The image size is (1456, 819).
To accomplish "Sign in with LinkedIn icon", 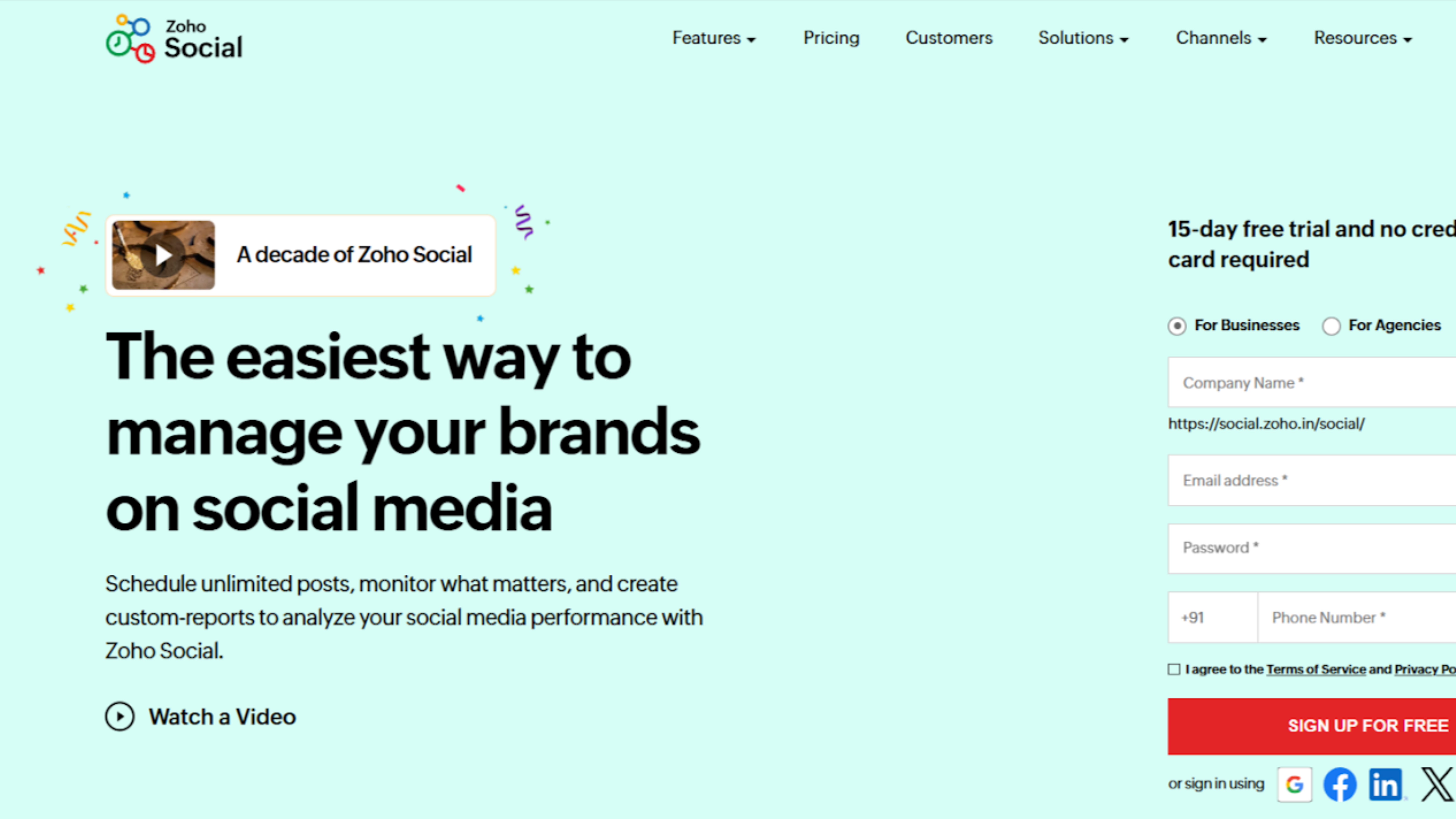I will 1385,784.
